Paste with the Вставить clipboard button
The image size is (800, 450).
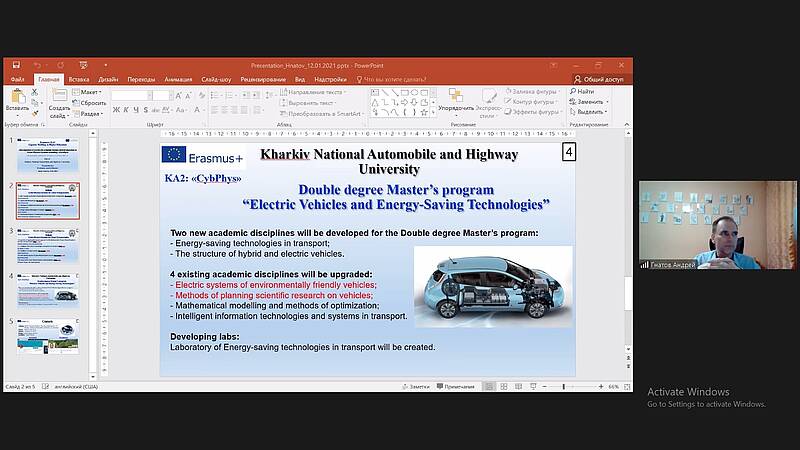(x=17, y=101)
